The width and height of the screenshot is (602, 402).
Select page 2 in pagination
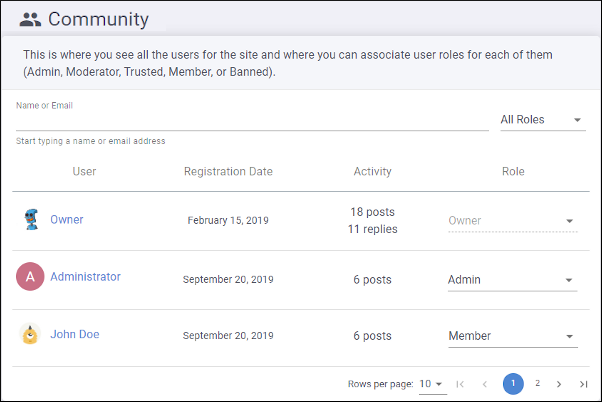(x=537, y=384)
